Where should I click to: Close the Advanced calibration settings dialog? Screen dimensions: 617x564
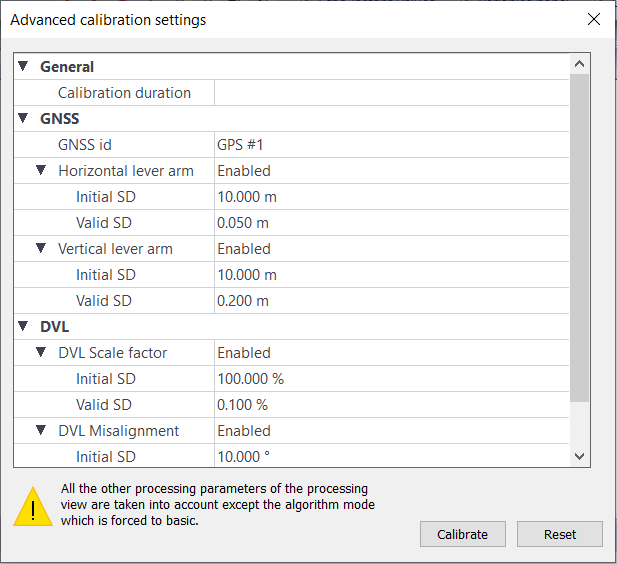[593, 19]
